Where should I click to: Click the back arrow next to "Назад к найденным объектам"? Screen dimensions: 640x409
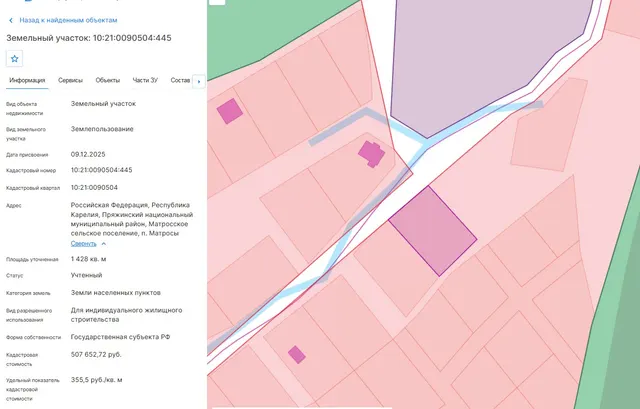(11, 20)
